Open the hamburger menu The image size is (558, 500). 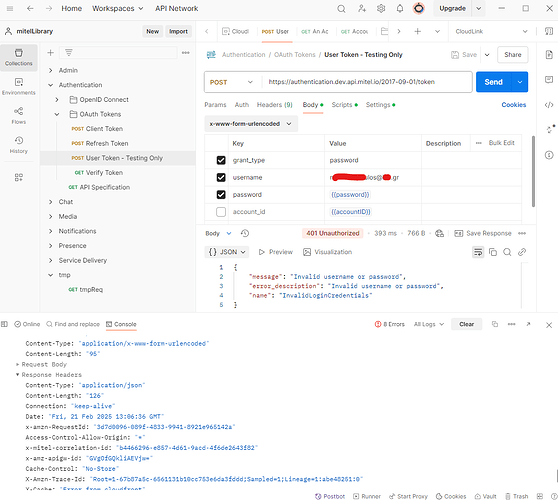[x=10, y=8]
